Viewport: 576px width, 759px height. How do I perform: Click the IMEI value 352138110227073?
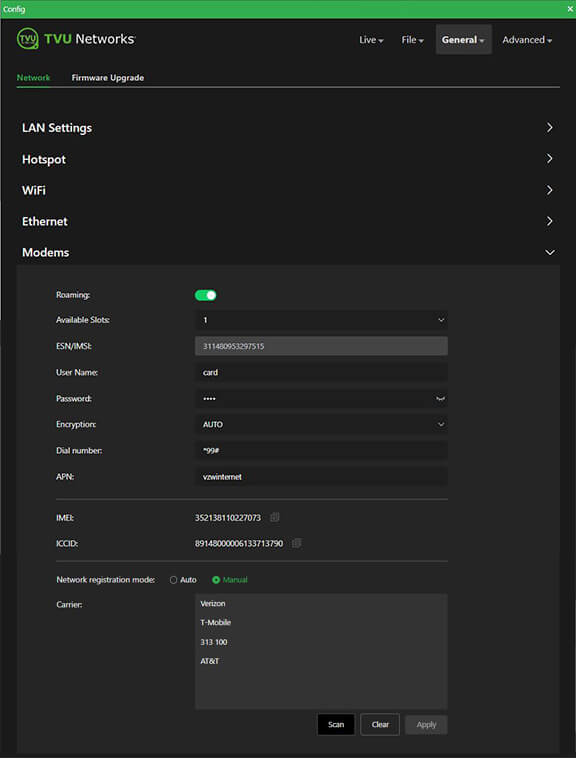(x=227, y=518)
